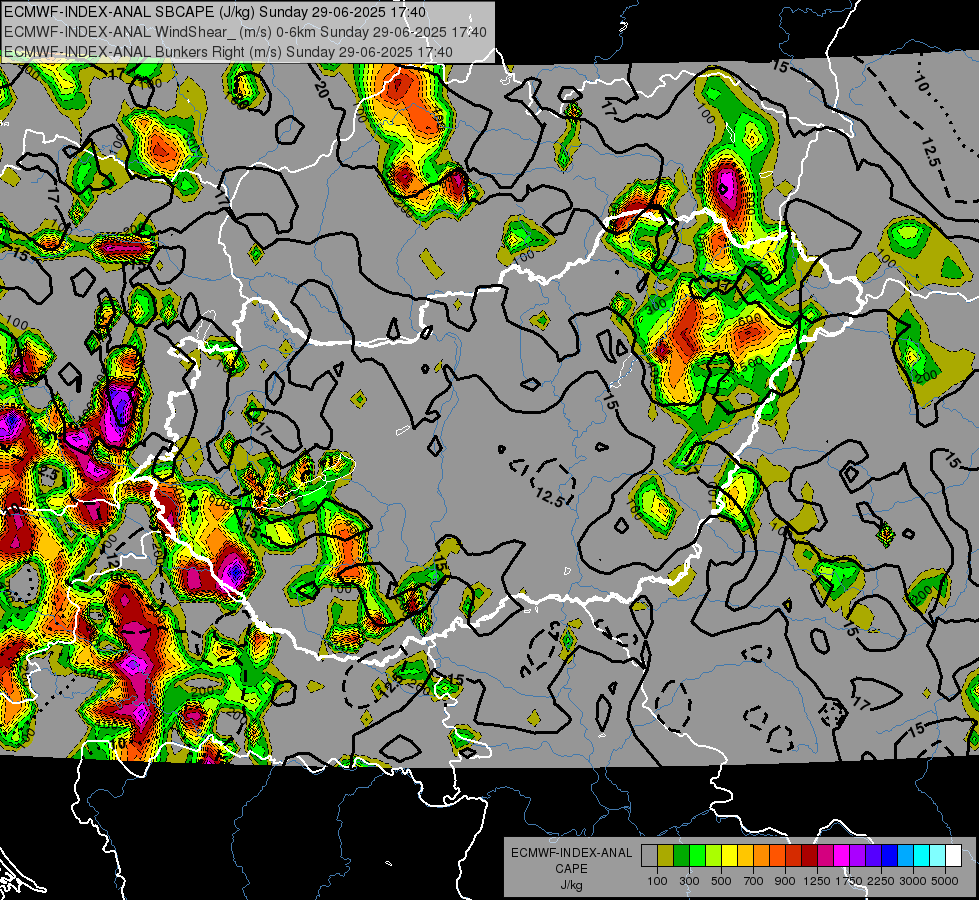
Task: Click the amber legend swatch
Action: pyautogui.click(x=745, y=856)
